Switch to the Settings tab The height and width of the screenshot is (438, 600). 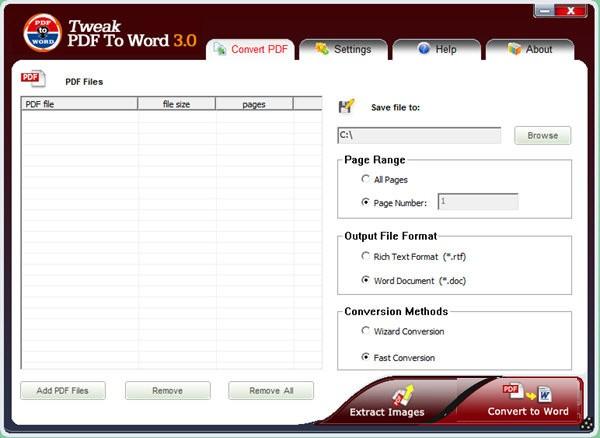coord(342,49)
